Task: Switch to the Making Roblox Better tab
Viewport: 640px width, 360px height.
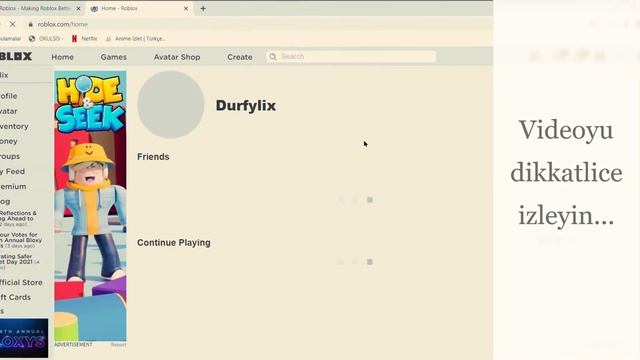Action: 40,8
